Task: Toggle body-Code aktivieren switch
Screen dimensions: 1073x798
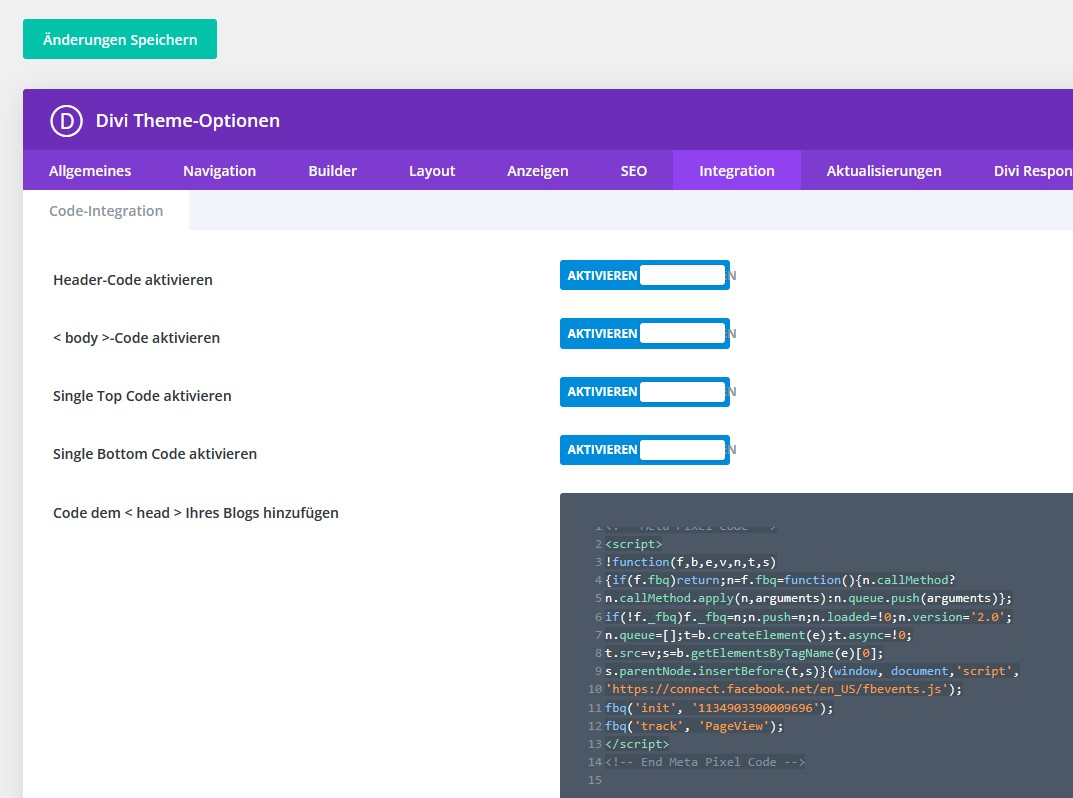Action: pyautogui.click(x=645, y=333)
